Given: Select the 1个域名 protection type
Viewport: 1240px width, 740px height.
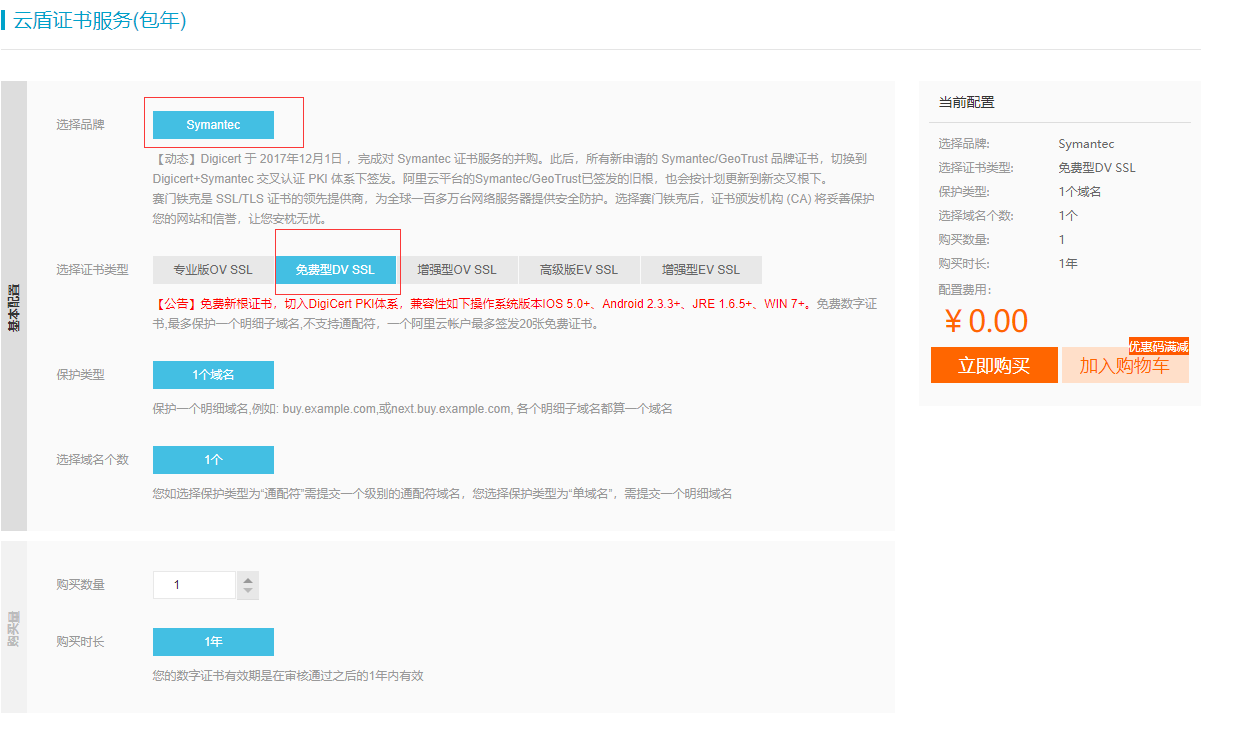Looking at the screenshot, I should pos(213,375).
